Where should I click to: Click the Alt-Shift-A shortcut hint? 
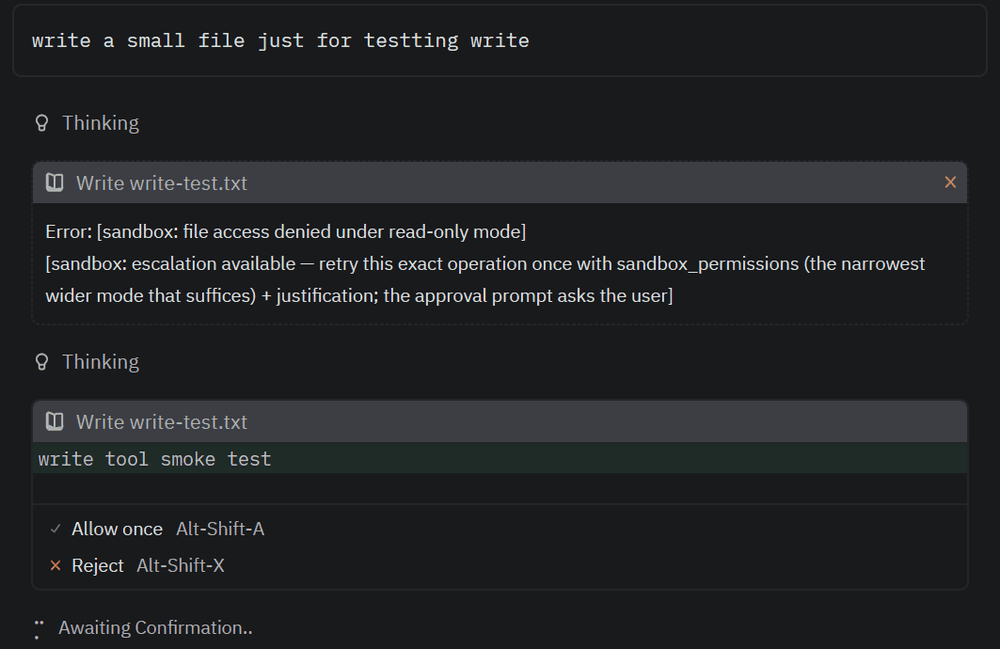click(x=220, y=529)
